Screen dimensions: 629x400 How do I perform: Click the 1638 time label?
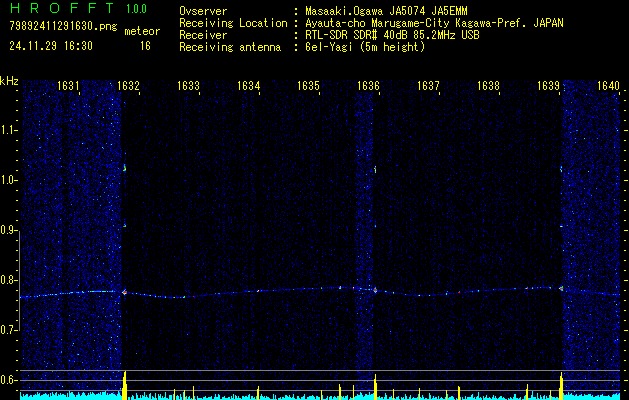pyautogui.click(x=488, y=87)
